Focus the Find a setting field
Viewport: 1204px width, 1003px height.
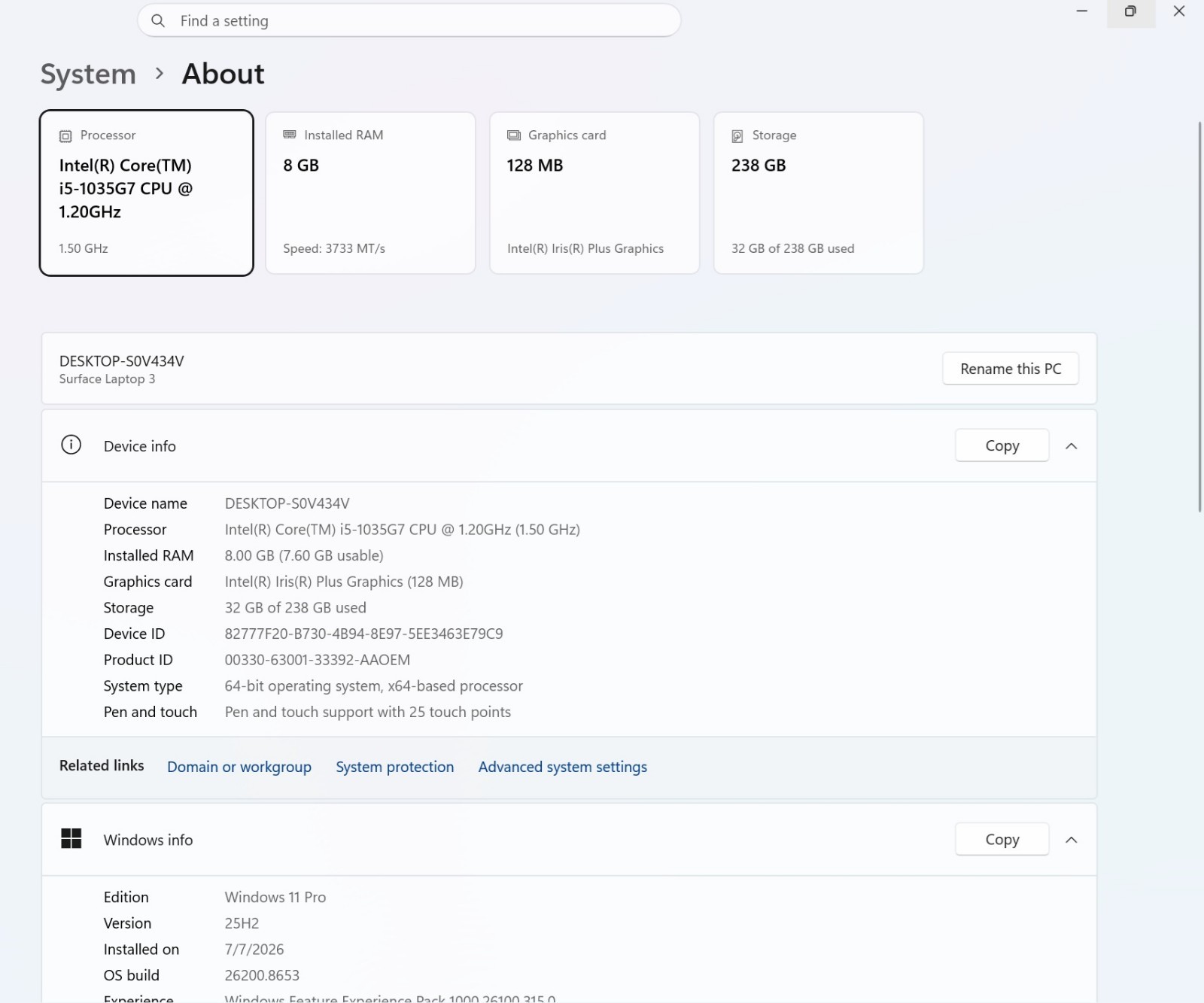click(x=409, y=21)
